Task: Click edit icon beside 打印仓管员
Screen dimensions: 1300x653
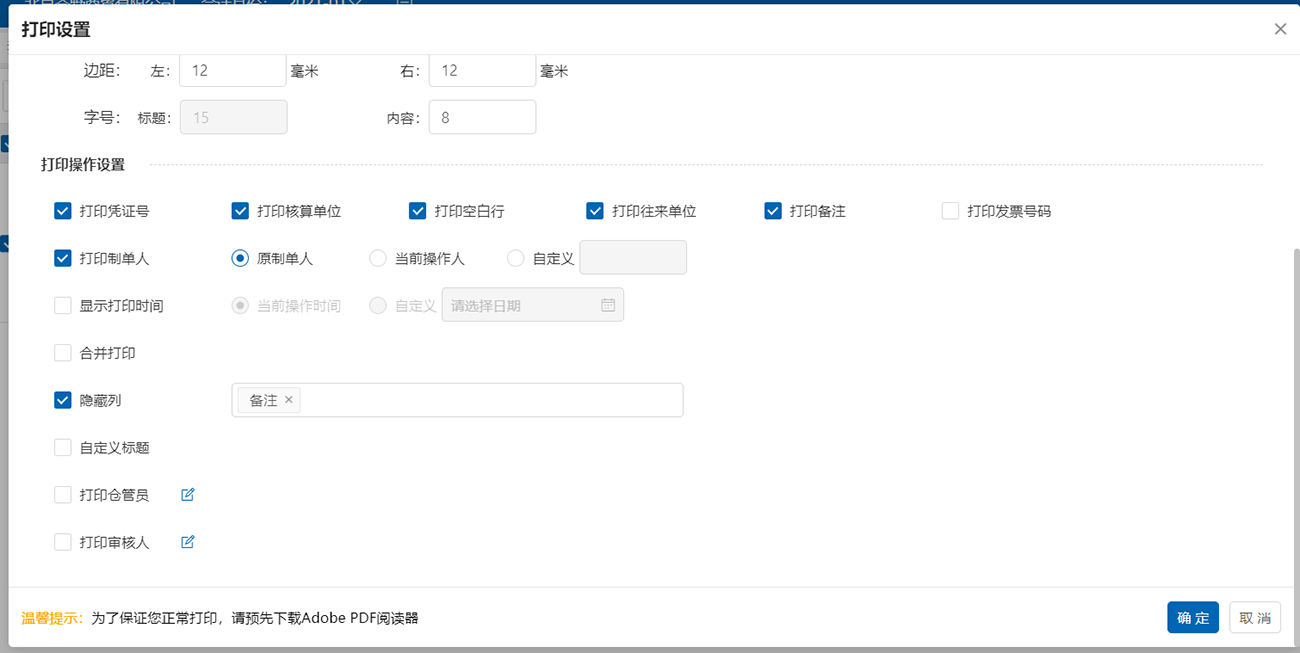Action: pos(188,495)
